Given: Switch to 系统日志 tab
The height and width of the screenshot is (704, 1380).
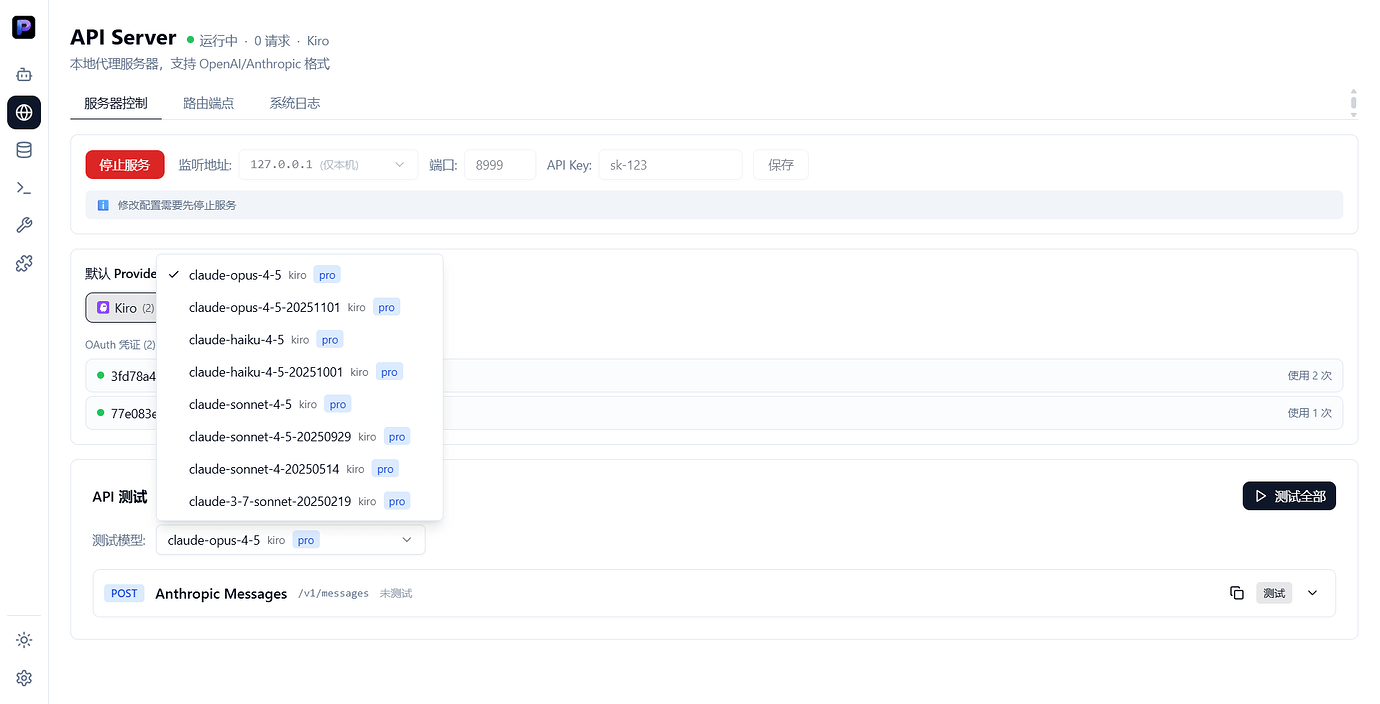Looking at the screenshot, I should [295, 103].
